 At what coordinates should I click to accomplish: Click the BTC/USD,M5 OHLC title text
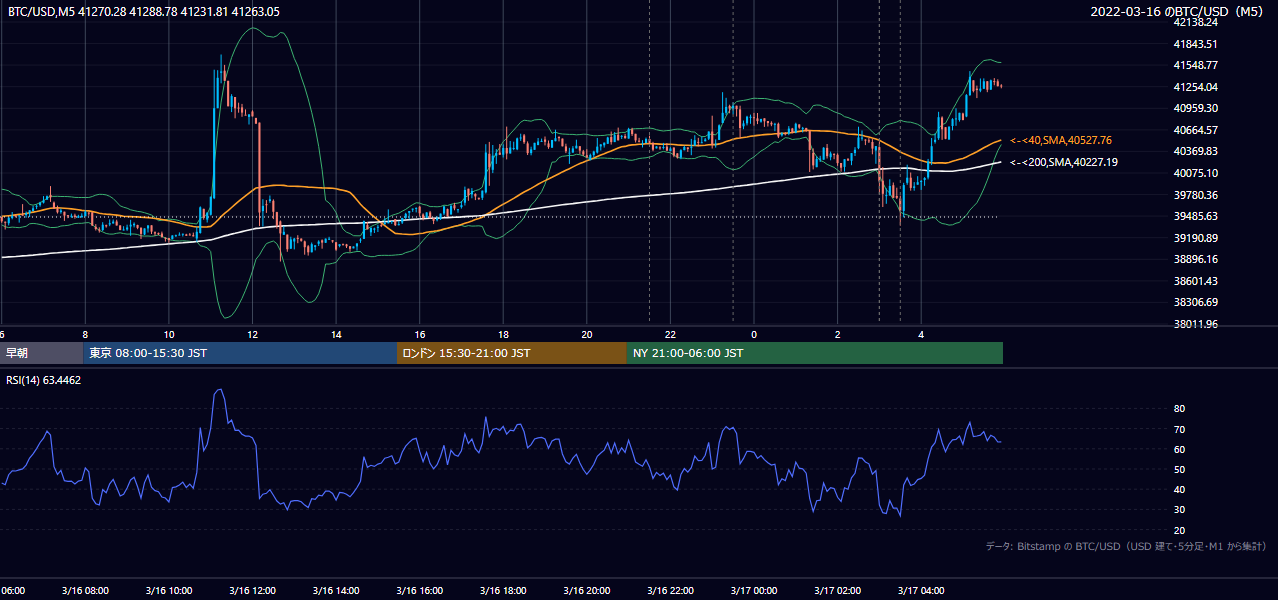point(144,11)
